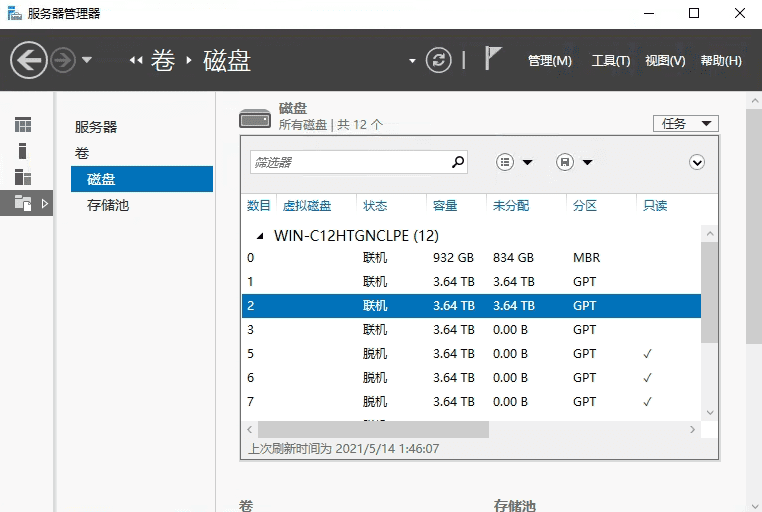Open the save query dropdown

click(x=574, y=162)
